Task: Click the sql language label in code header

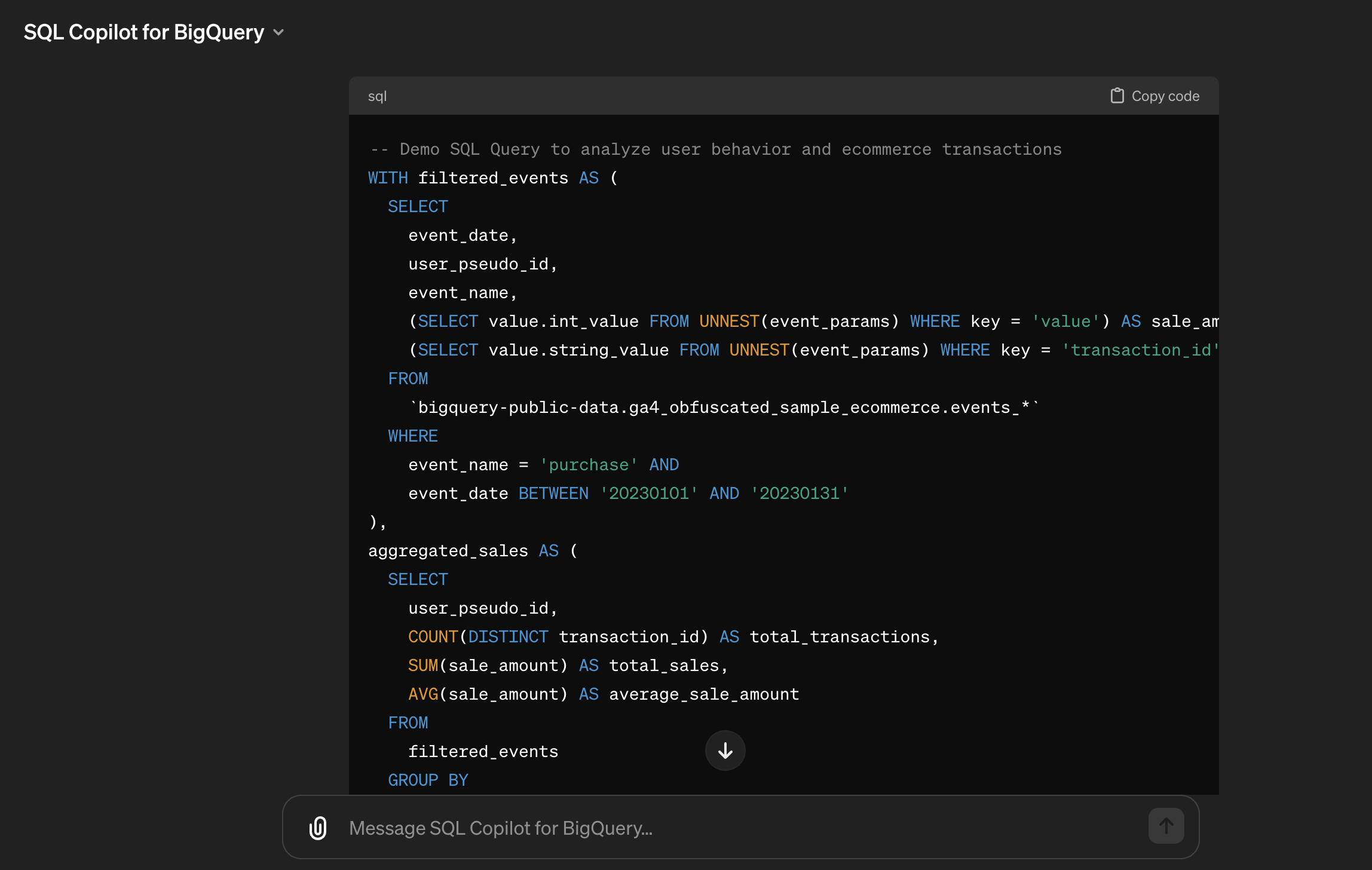Action: (377, 96)
